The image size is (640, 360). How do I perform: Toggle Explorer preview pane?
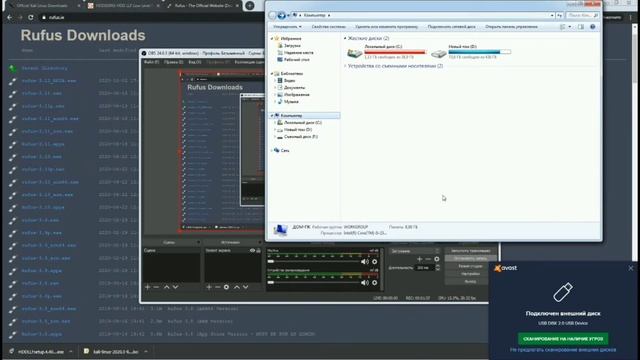(x=581, y=27)
